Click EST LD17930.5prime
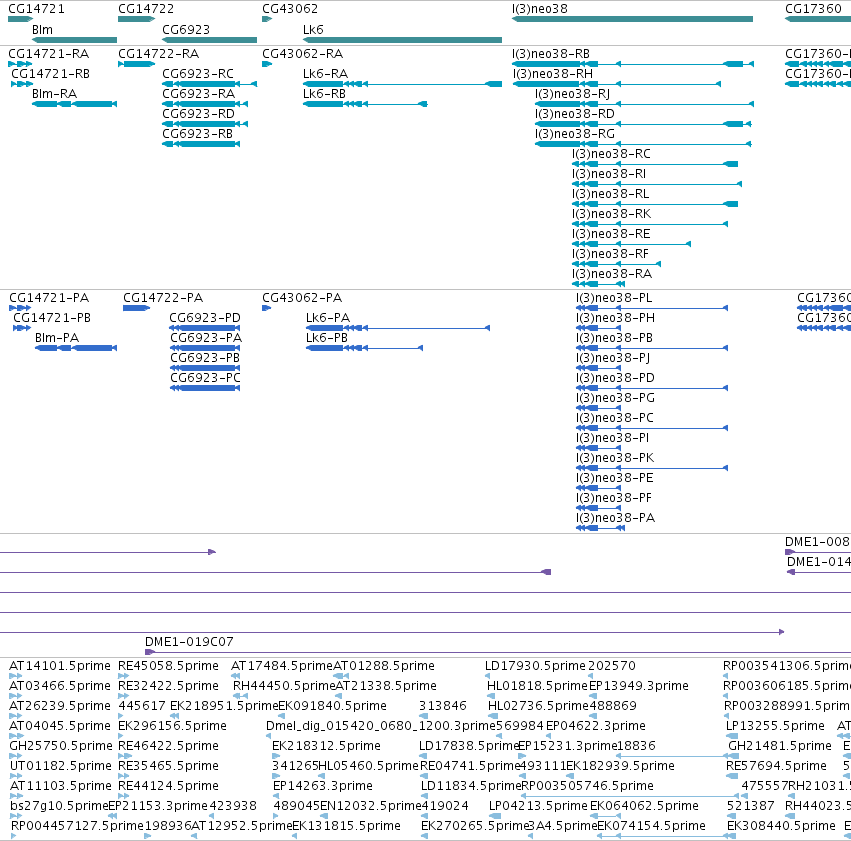 coord(536,666)
